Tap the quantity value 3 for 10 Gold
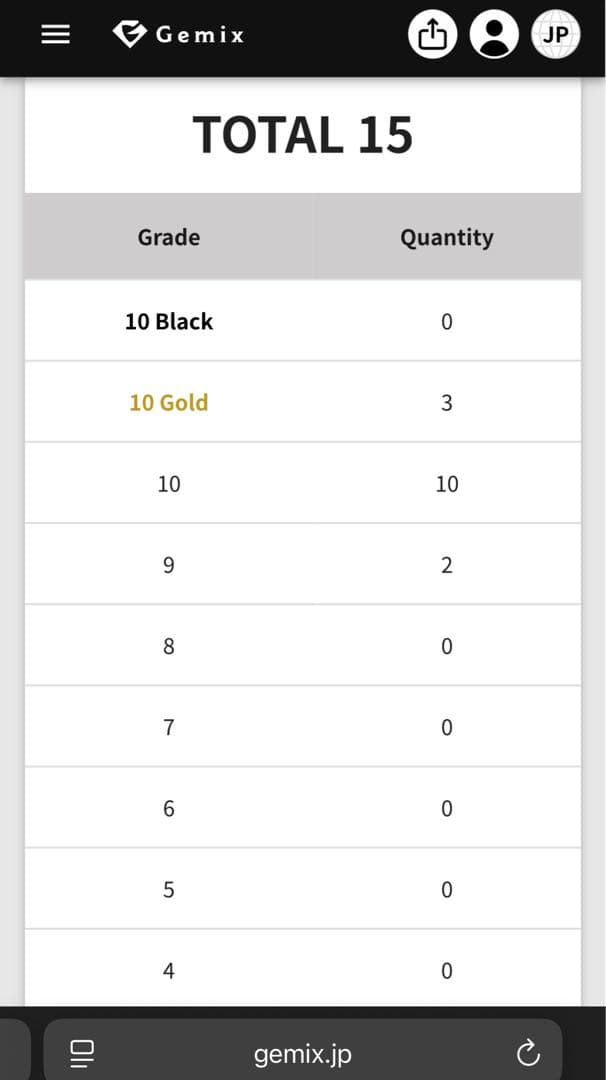Screen dimensions: 606x1080 pos(447,402)
